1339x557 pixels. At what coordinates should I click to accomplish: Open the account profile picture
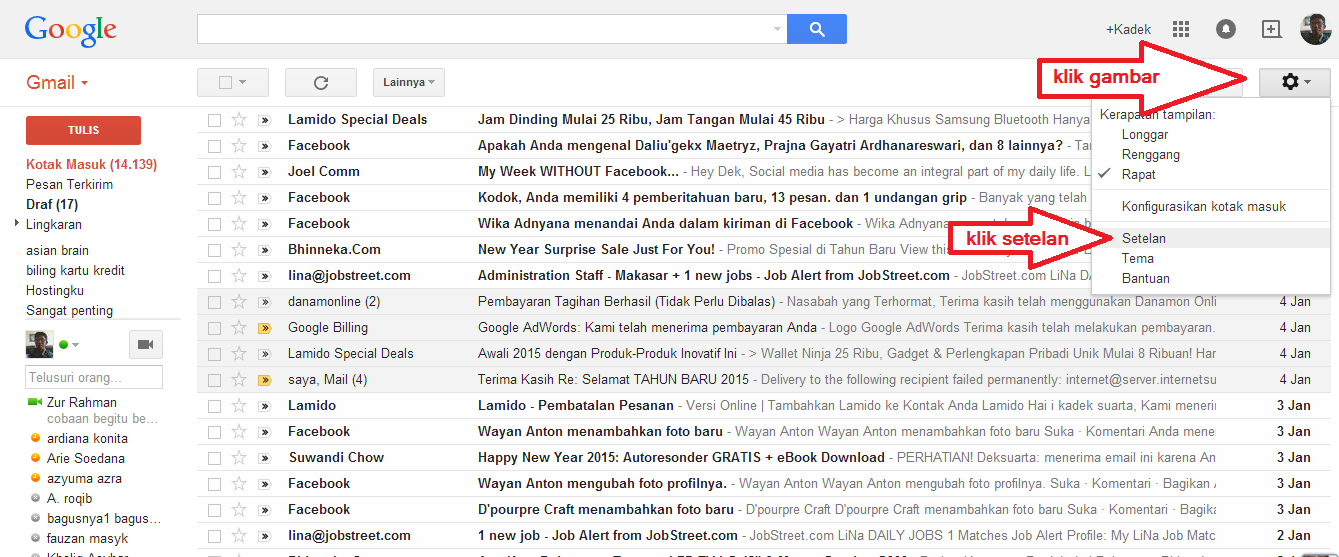click(1315, 29)
